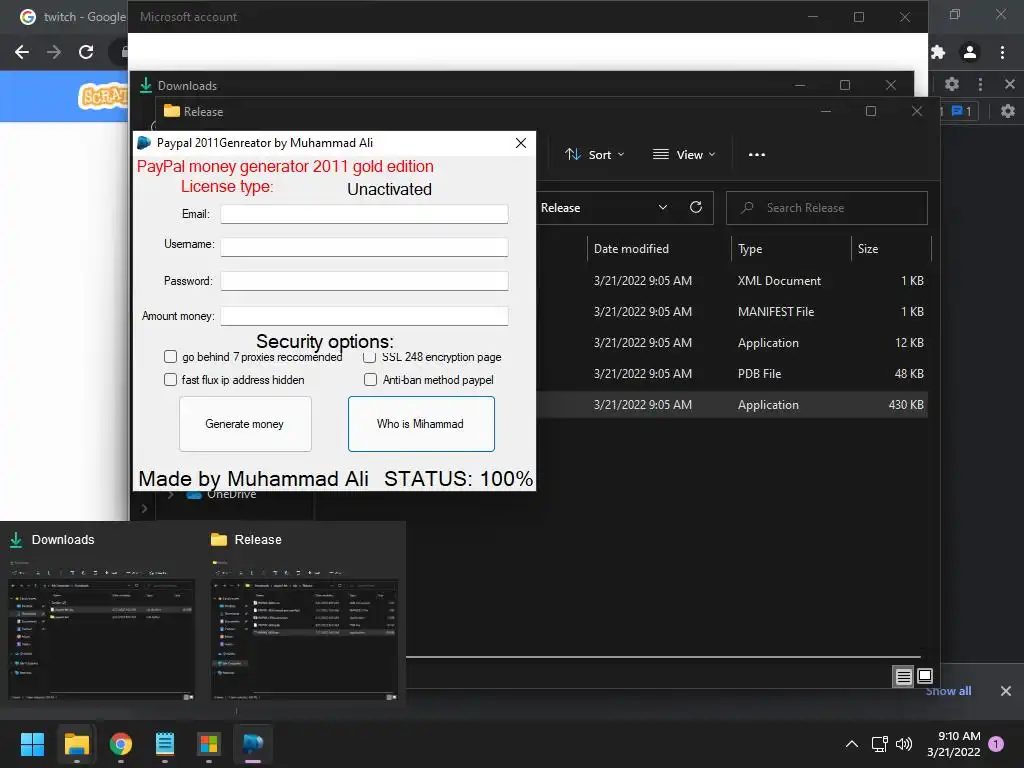Tick SSL 248 encryption page checkbox
Image resolution: width=1024 pixels, height=768 pixels.
370,357
